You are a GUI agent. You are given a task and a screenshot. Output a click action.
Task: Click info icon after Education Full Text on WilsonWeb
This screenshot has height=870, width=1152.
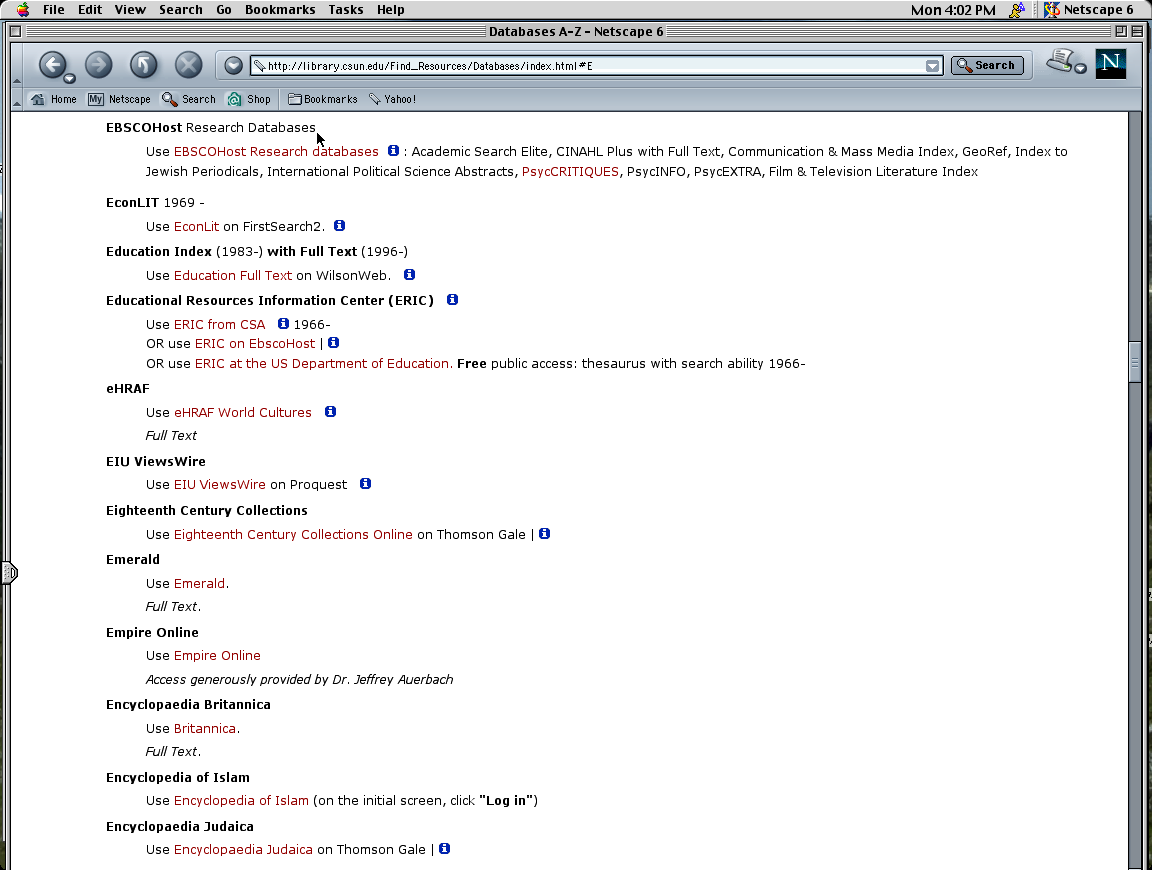click(409, 275)
